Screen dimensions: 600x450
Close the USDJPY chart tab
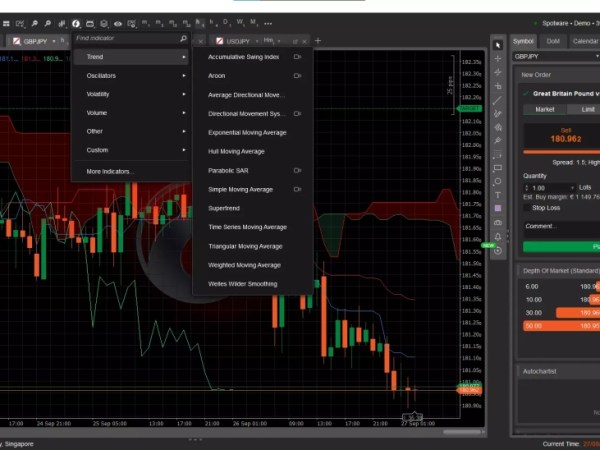(305, 41)
